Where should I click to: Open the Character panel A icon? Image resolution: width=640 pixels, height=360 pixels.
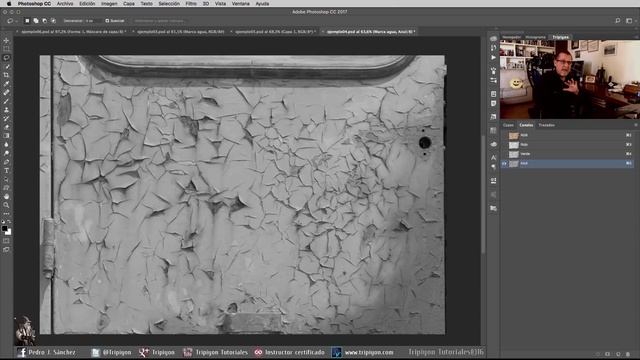pos(493,158)
